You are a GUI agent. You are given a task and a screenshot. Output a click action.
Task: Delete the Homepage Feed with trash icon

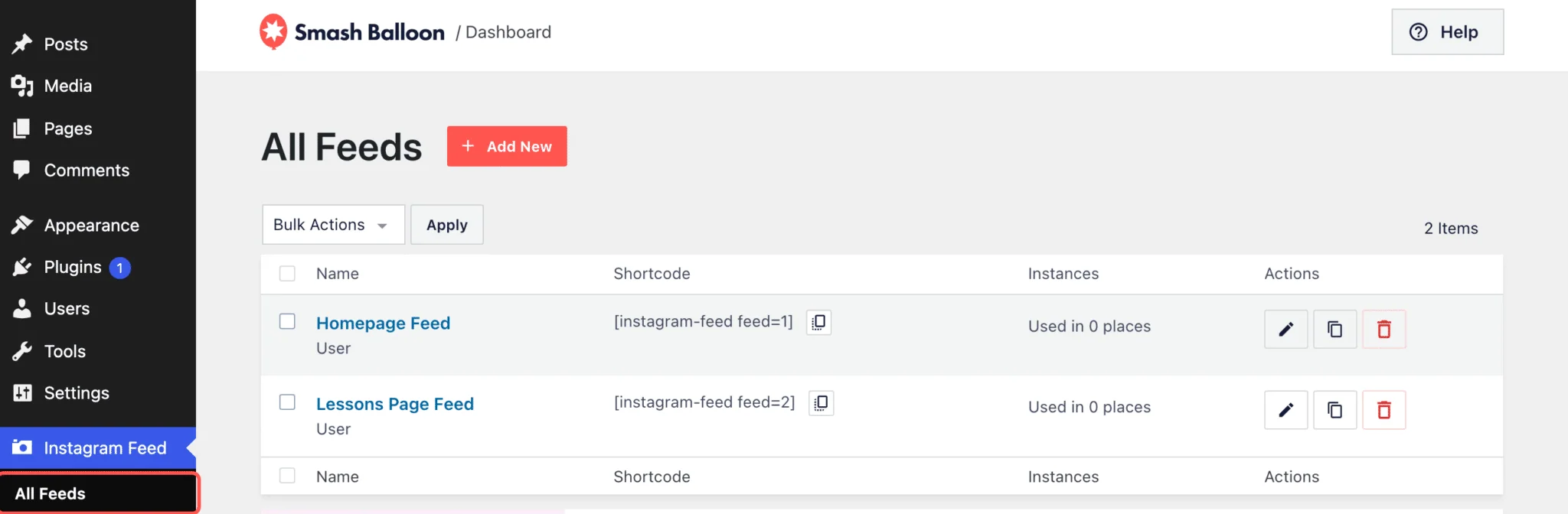tap(1383, 329)
